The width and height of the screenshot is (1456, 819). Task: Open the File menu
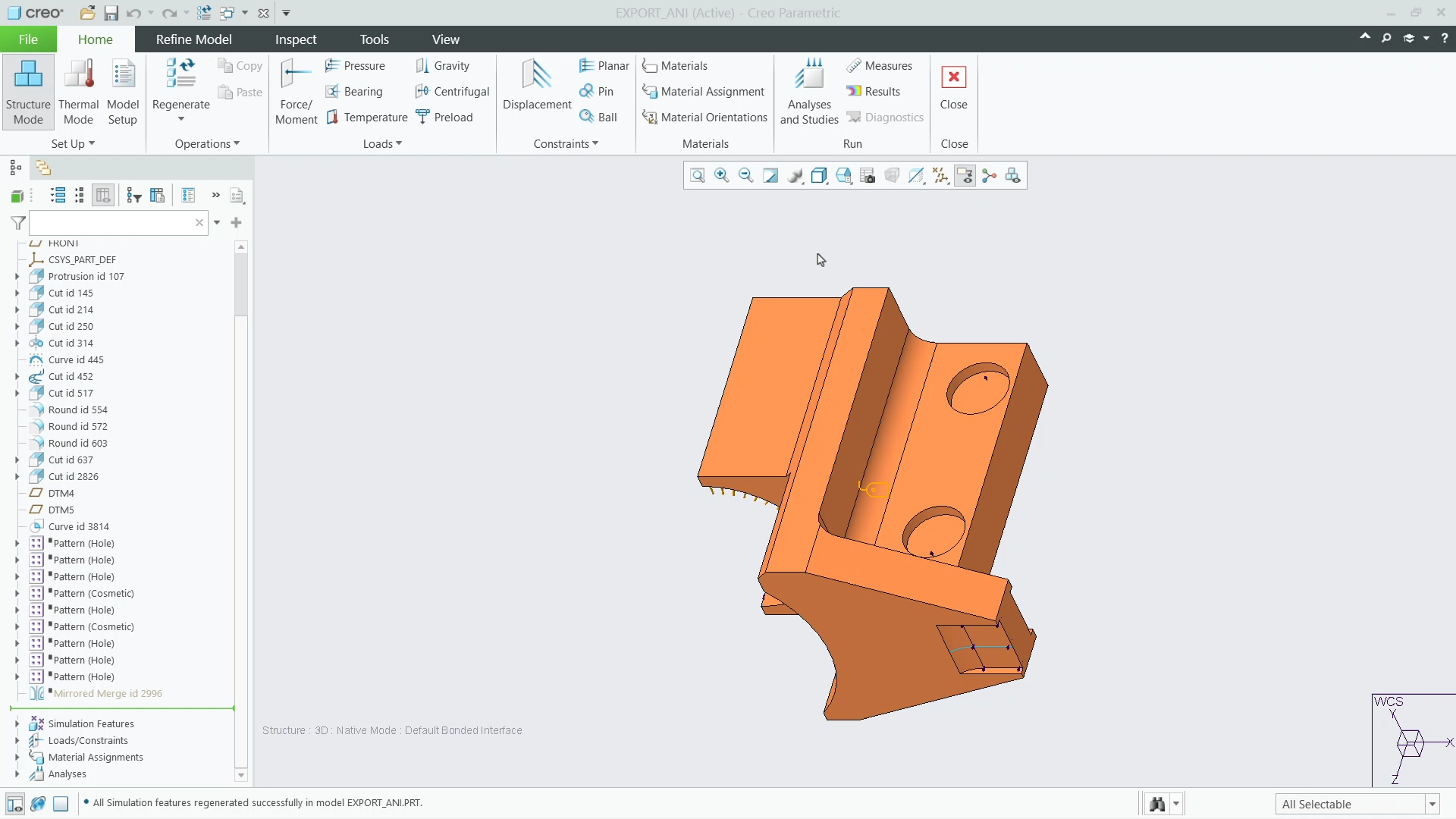pyautogui.click(x=28, y=39)
